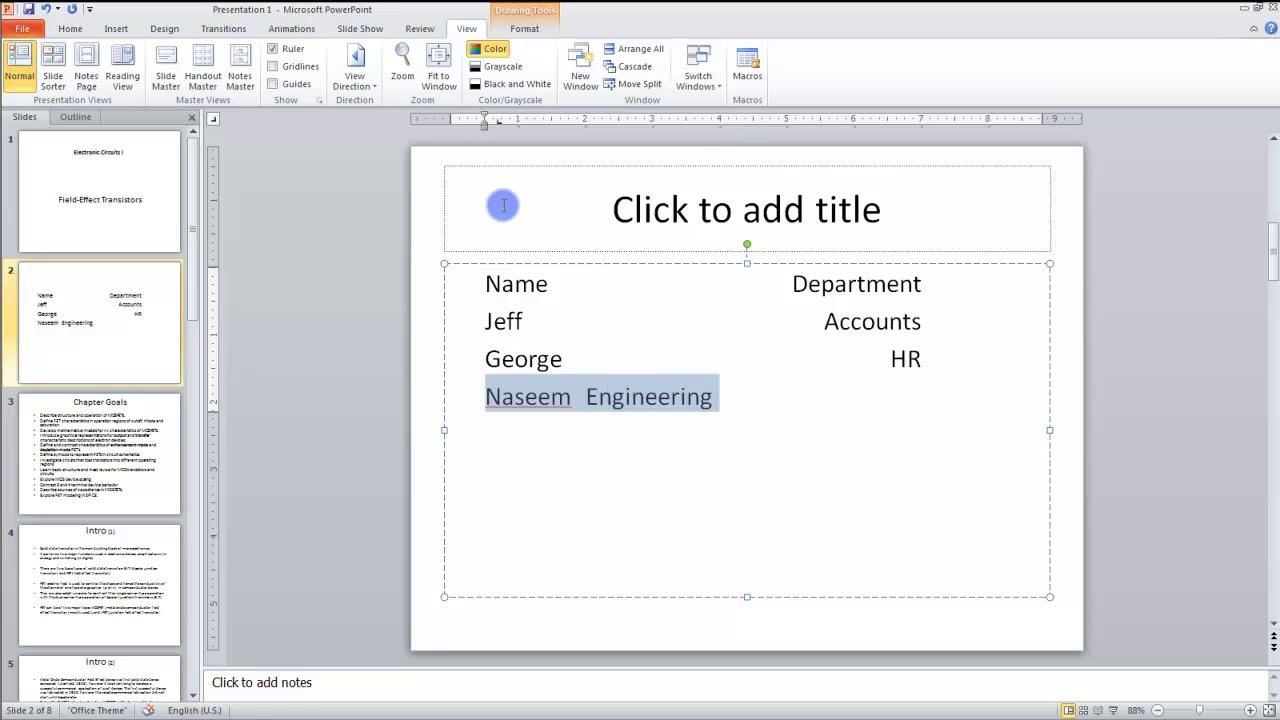Click the spell check icon in the status bar

[148, 710]
